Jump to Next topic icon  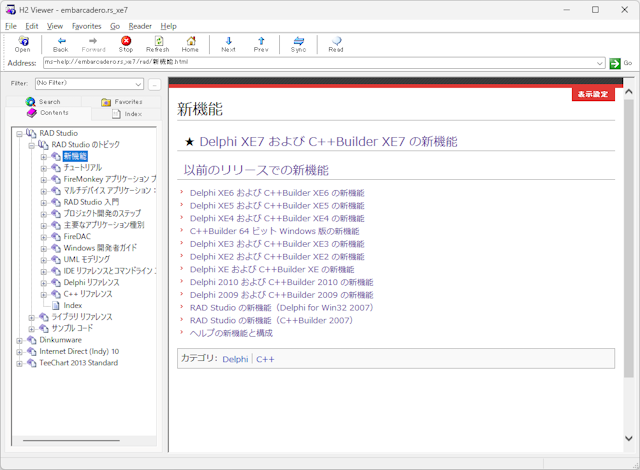point(229,41)
